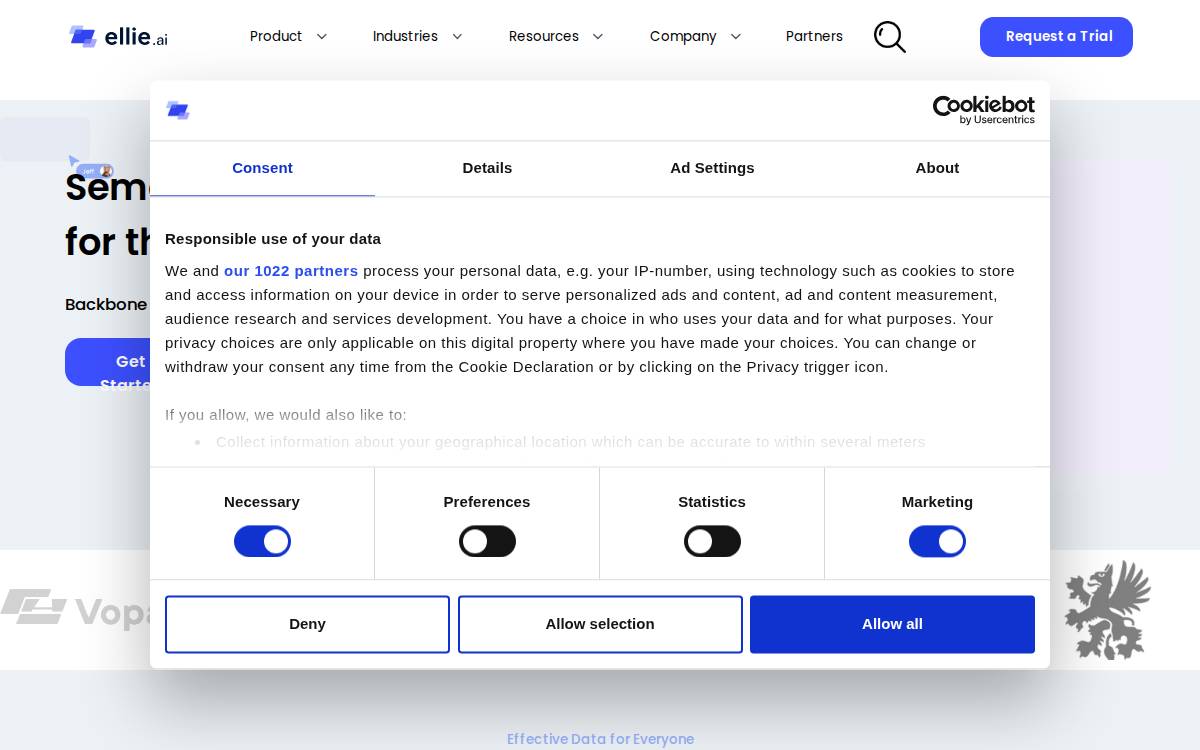1200x750 pixels.
Task: Switch to the Ad Settings tab
Action: click(712, 168)
